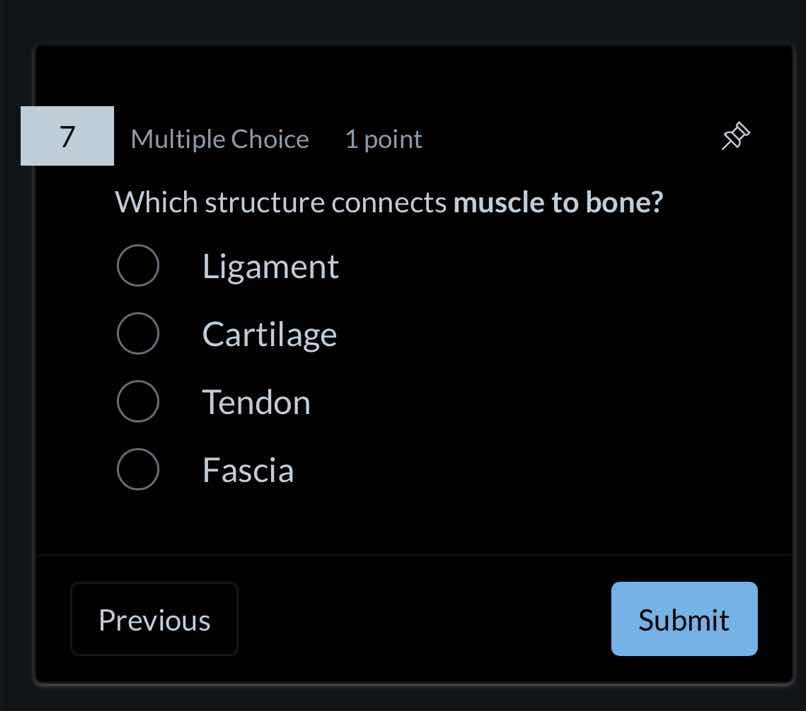806x711 pixels.
Task: Pick the structure connecting muscle to bone
Action: [x=138, y=401]
